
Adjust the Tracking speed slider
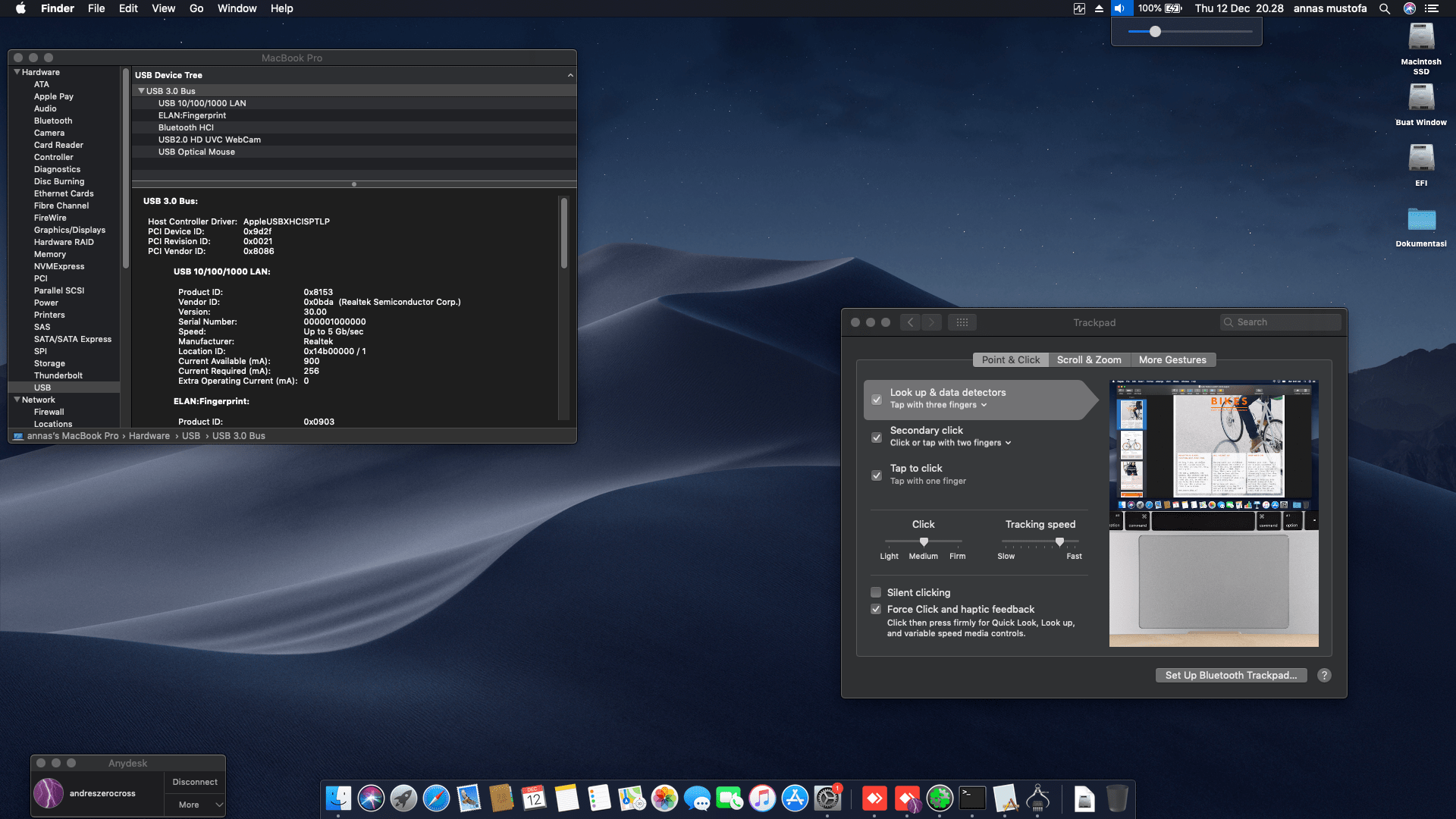pos(1059,541)
